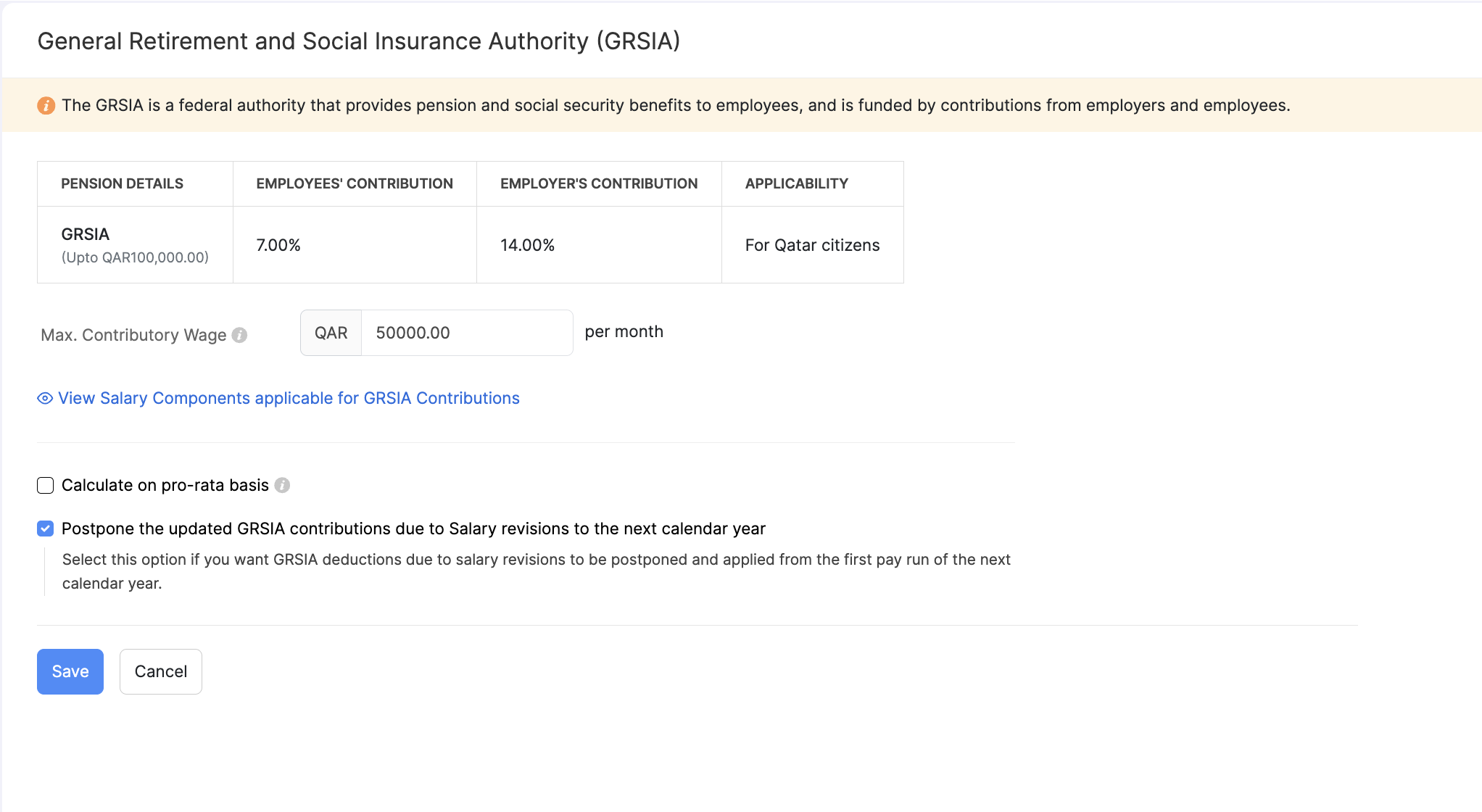
Task: Click the 14.00% employer's contribution value
Action: click(527, 245)
